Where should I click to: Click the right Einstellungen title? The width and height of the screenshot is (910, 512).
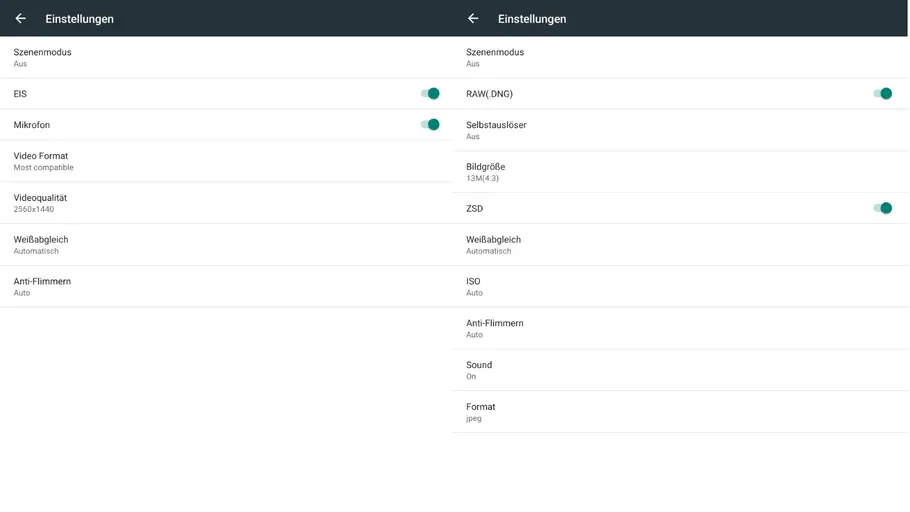coord(532,19)
